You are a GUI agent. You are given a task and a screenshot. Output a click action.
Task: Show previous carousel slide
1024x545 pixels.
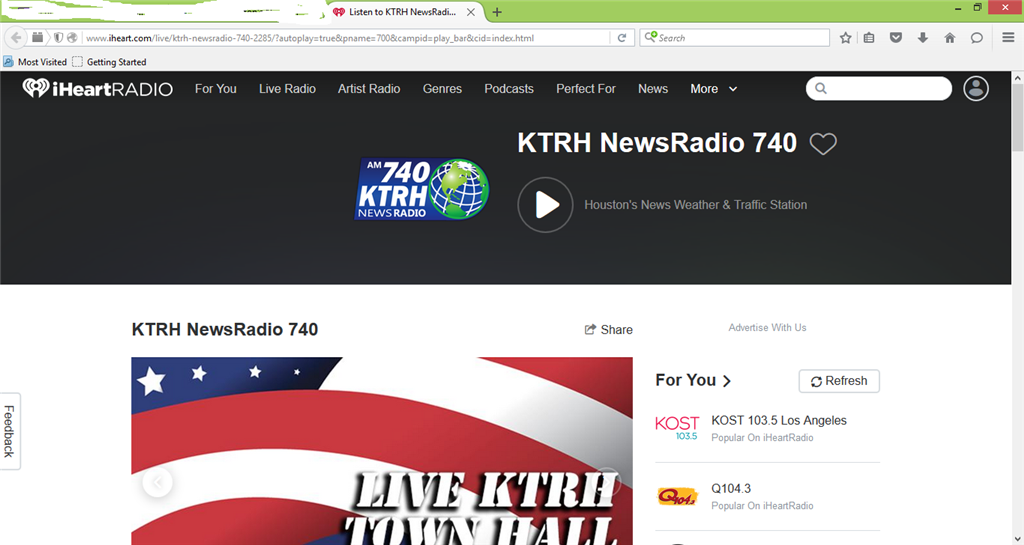click(x=157, y=482)
